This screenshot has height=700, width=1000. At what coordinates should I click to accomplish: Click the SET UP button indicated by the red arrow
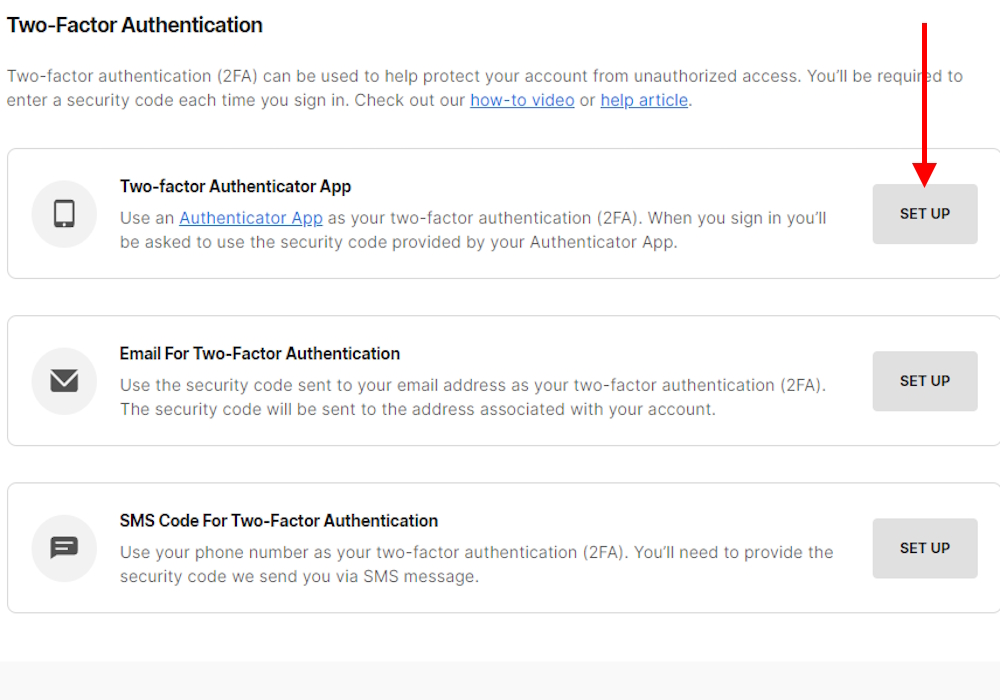924,214
